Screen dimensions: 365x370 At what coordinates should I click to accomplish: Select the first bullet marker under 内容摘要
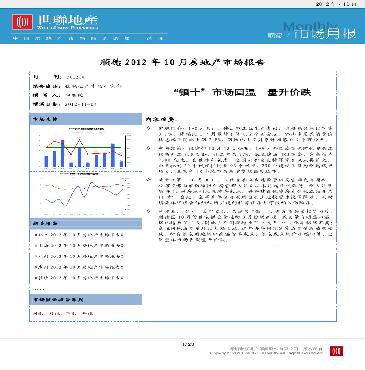pyautogui.click(x=149, y=128)
